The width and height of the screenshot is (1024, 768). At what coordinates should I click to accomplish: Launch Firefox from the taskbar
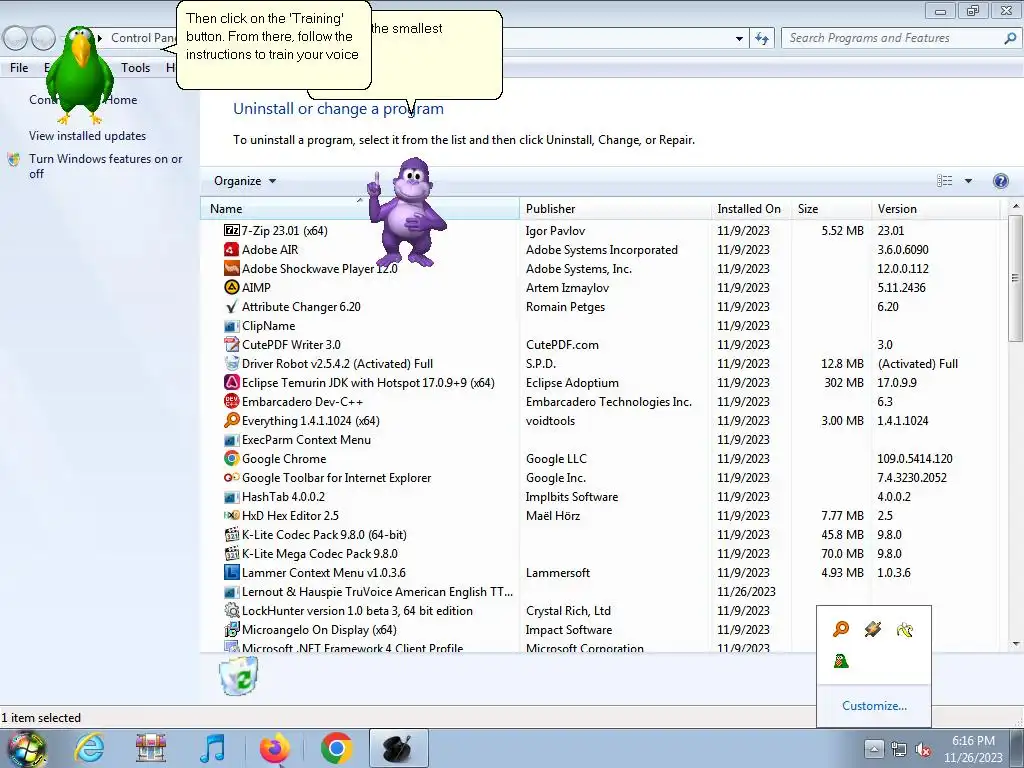coord(275,748)
